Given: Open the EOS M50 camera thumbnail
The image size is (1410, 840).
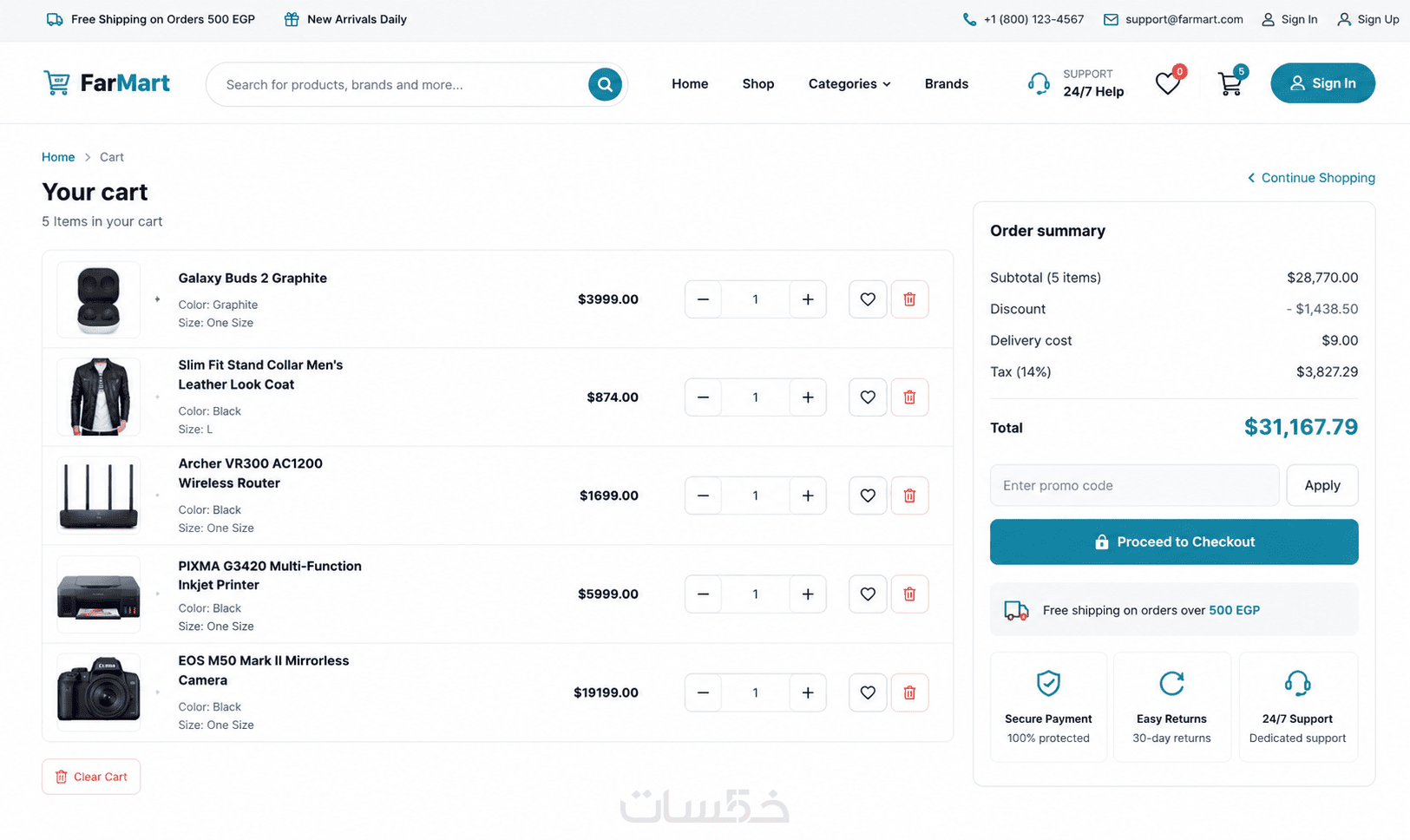Looking at the screenshot, I should (99, 692).
